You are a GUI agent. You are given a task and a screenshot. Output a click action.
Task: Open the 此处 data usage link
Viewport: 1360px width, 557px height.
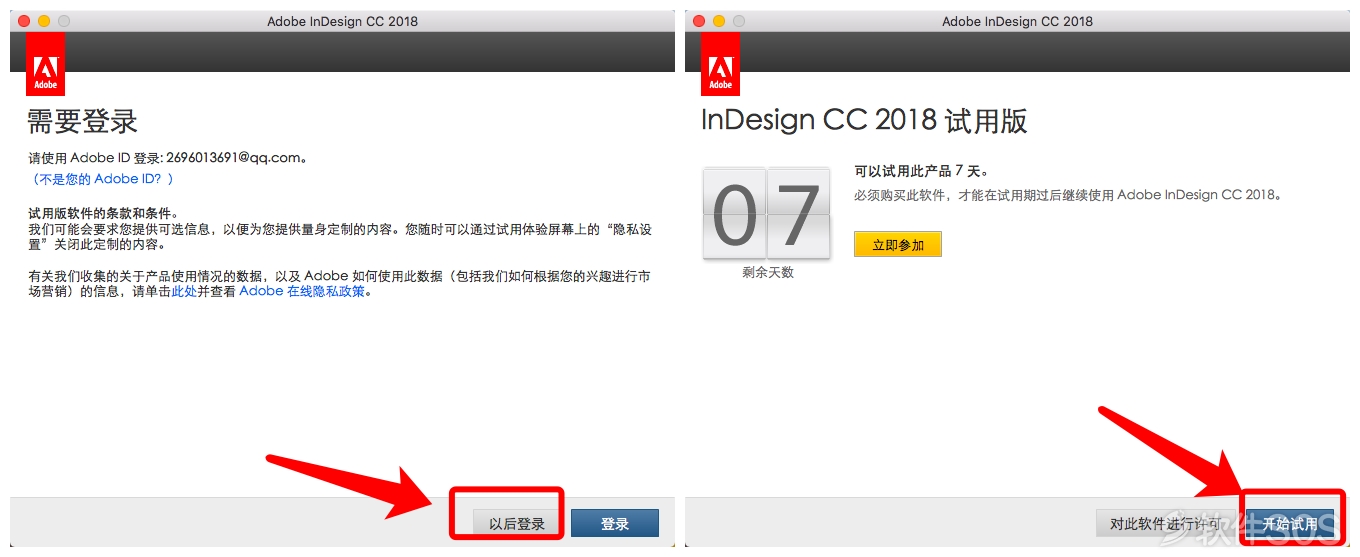click(x=184, y=292)
